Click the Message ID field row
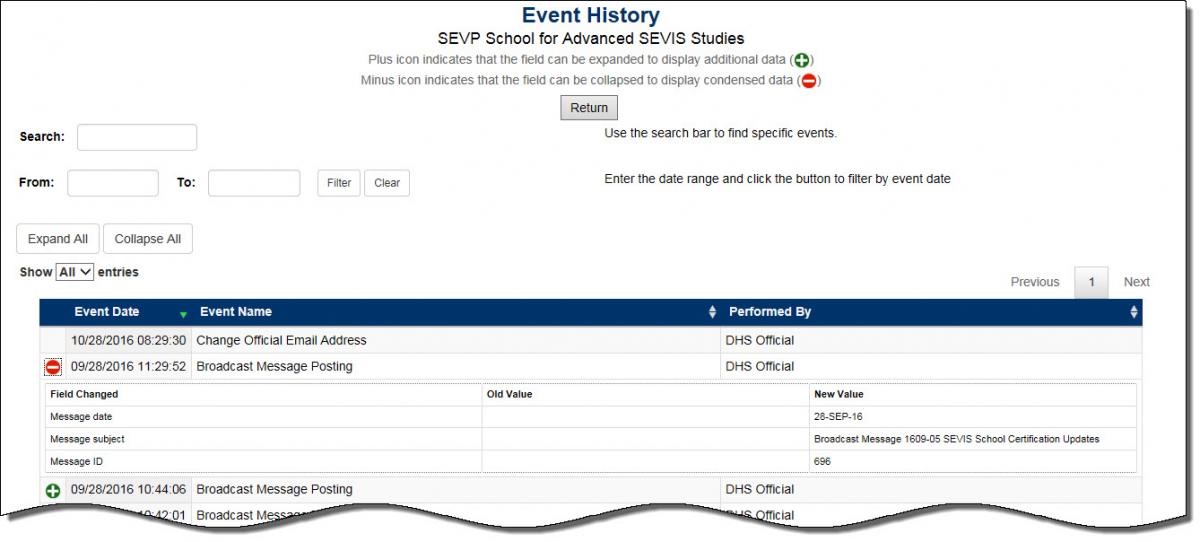 (591, 461)
